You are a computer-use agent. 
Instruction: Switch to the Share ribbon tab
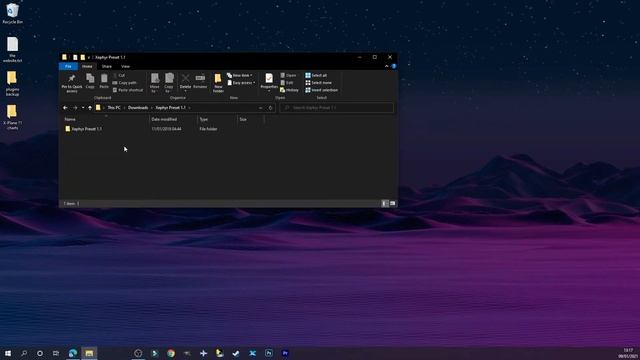coord(107,66)
